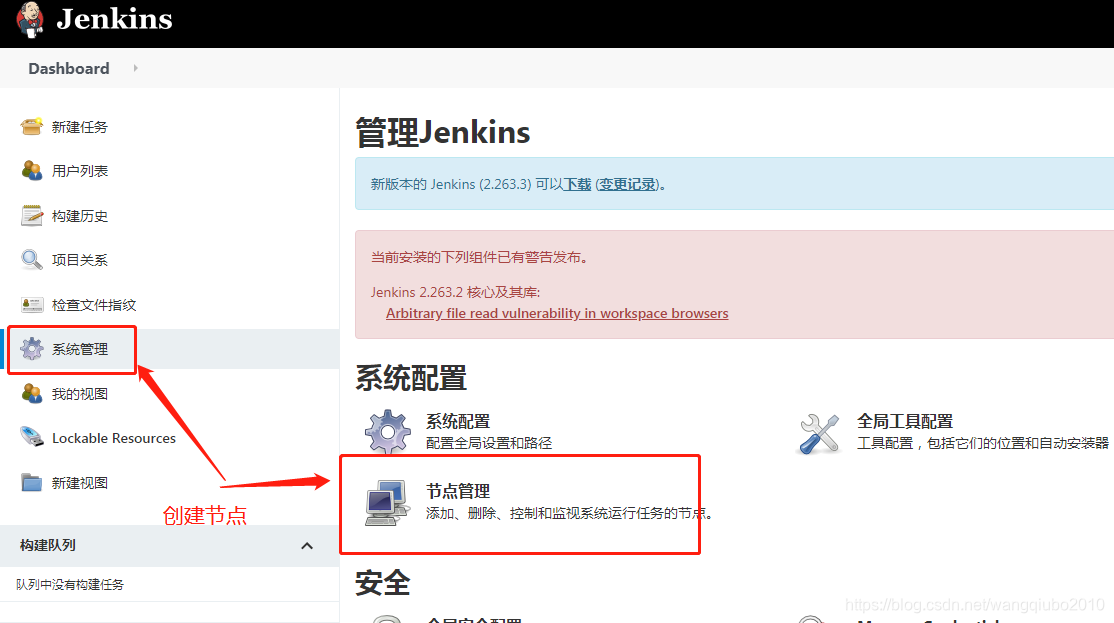Screen dimensions: 1114x623
Task: Click the Jenkins butler logo icon
Action: pos(30,19)
